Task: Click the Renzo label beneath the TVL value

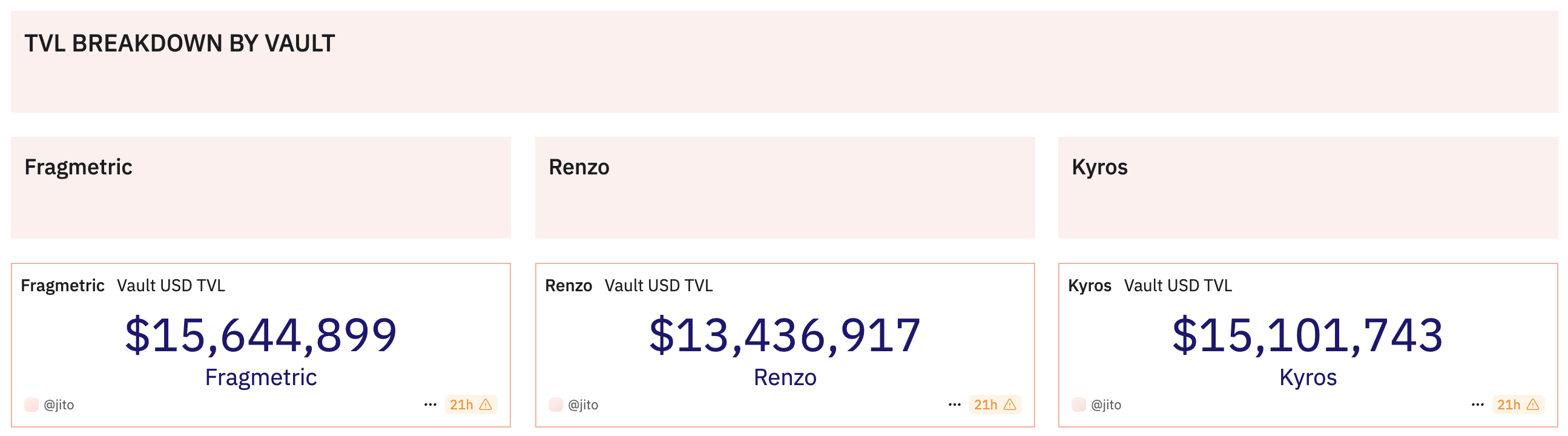Action: 785,377
